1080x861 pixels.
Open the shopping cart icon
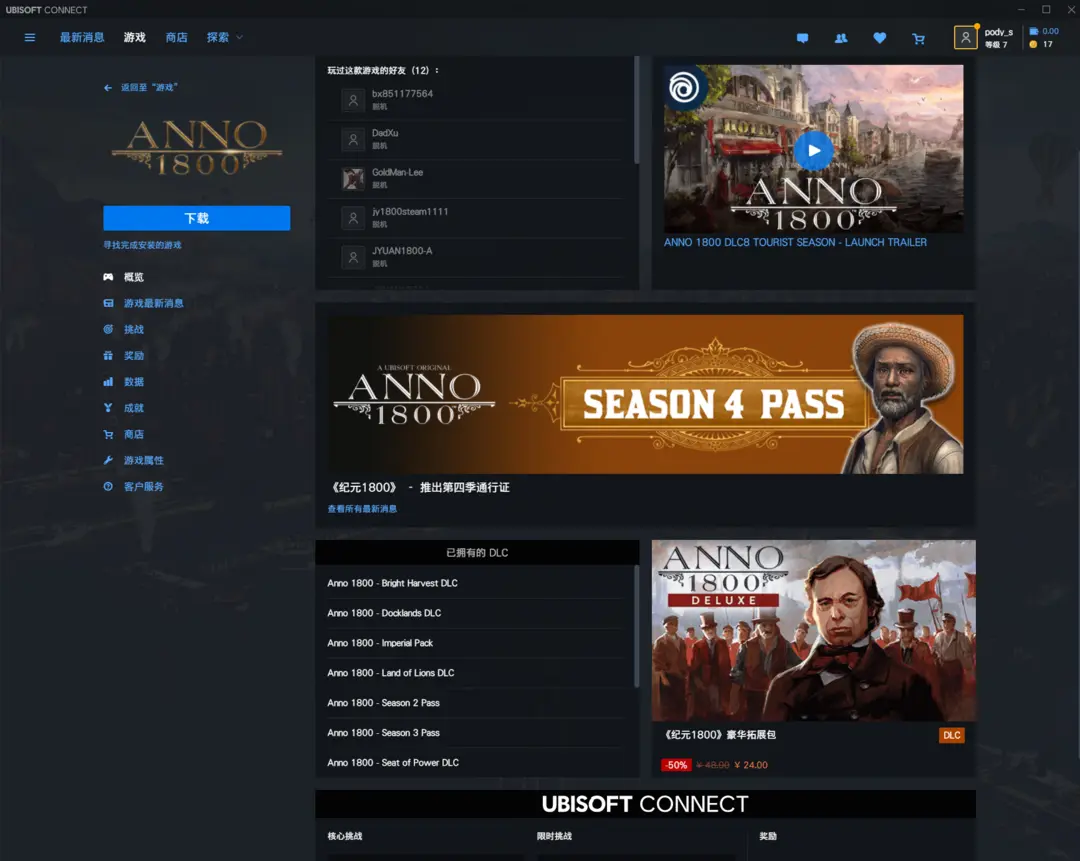(x=918, y=39)
